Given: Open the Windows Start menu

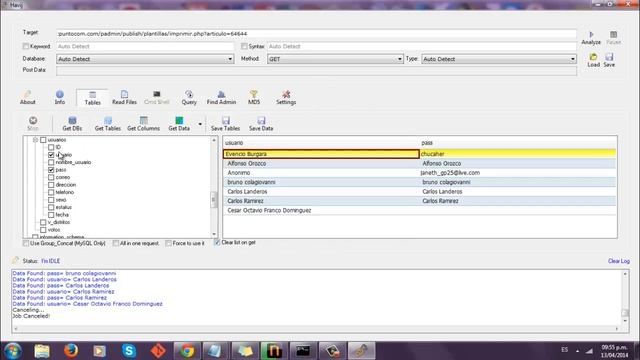Looking at the screenshot, I should click(x=13, y=351).
